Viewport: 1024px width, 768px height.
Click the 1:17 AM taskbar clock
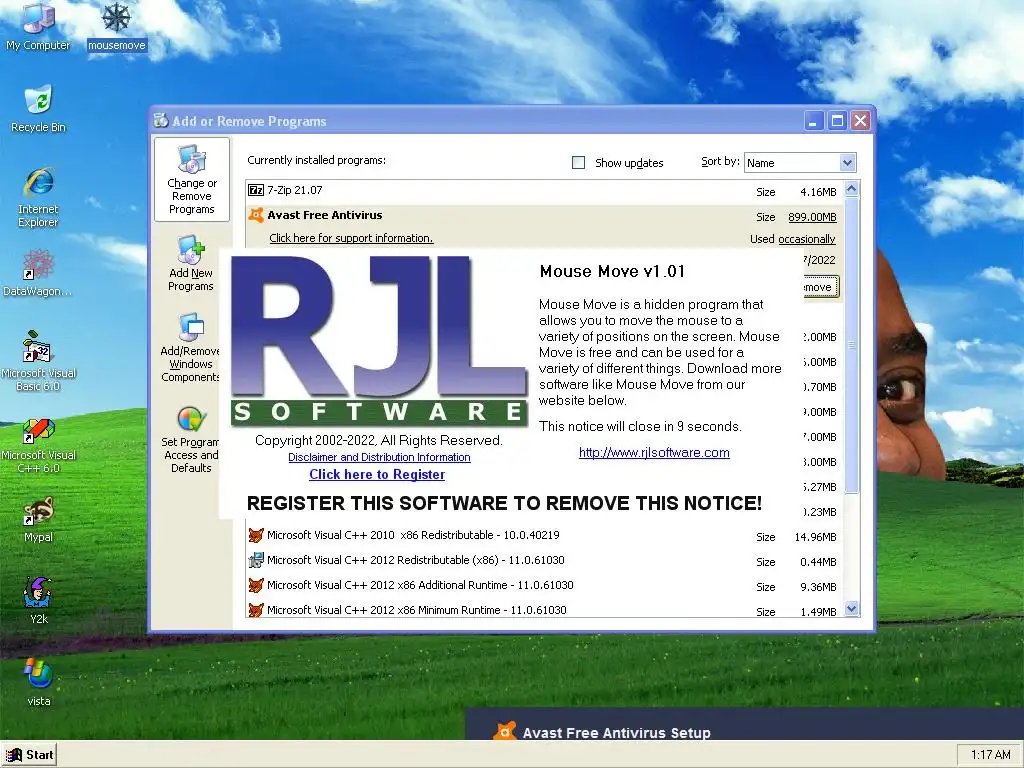990,755
